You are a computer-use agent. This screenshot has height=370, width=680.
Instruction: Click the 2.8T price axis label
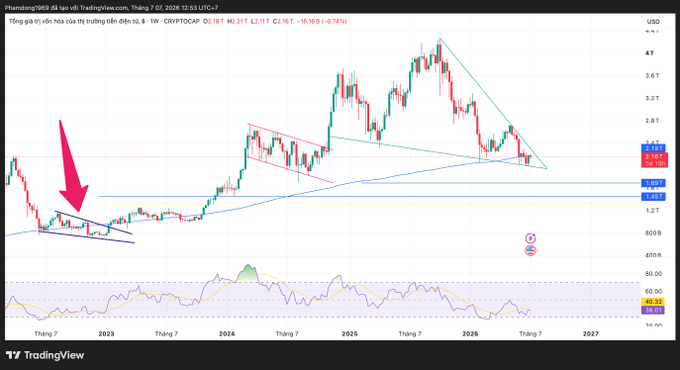[652, 121]
